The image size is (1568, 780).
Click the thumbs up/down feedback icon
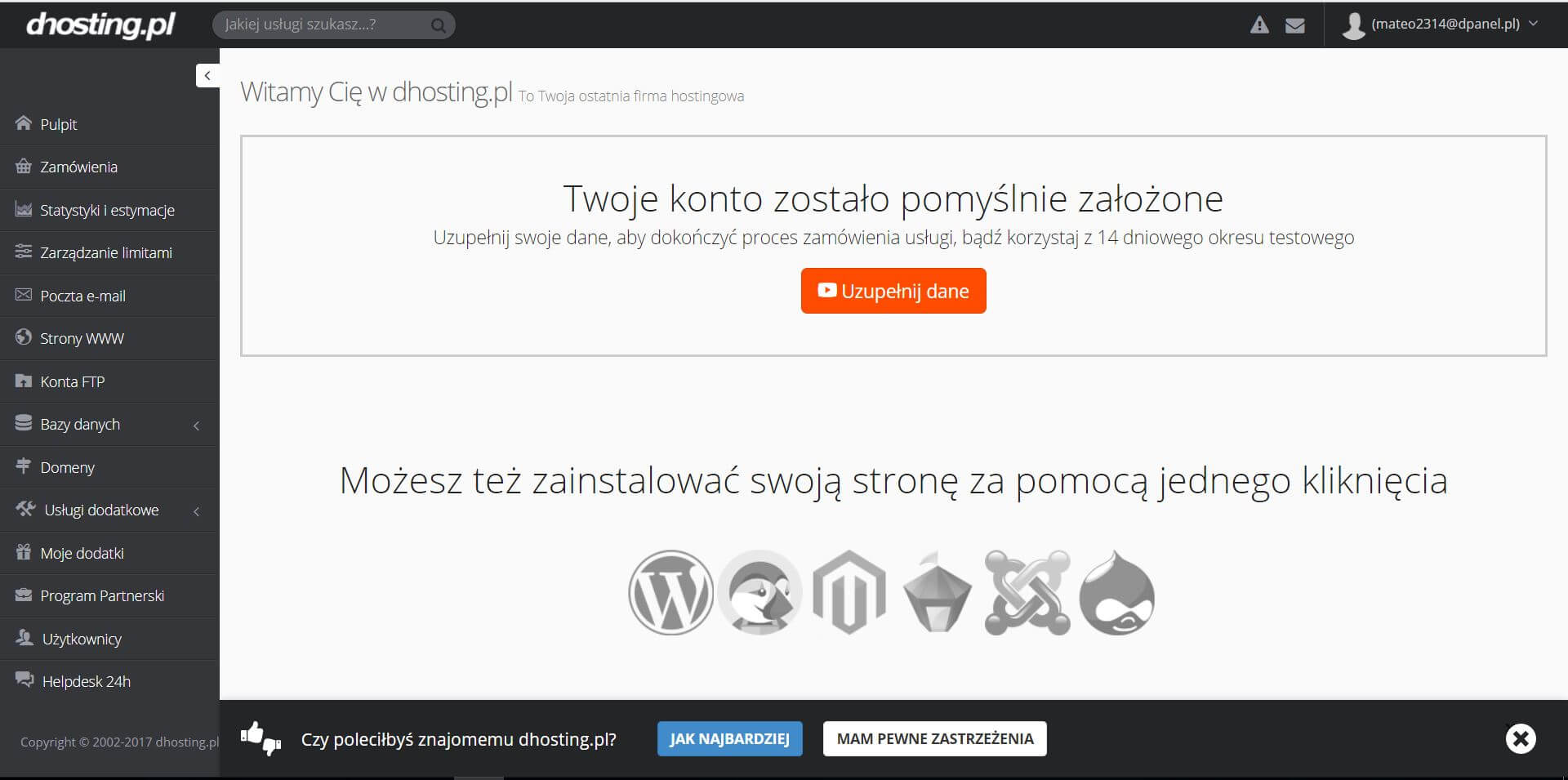click(x=261, y=738)
